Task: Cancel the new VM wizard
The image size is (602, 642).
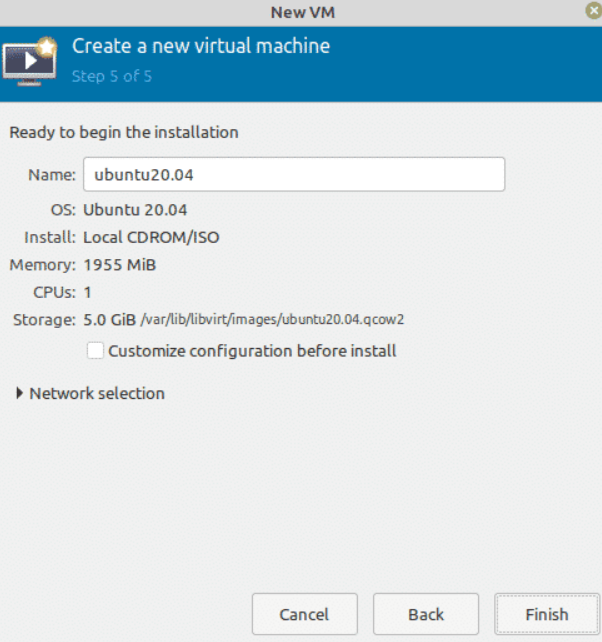Action: 305,614
